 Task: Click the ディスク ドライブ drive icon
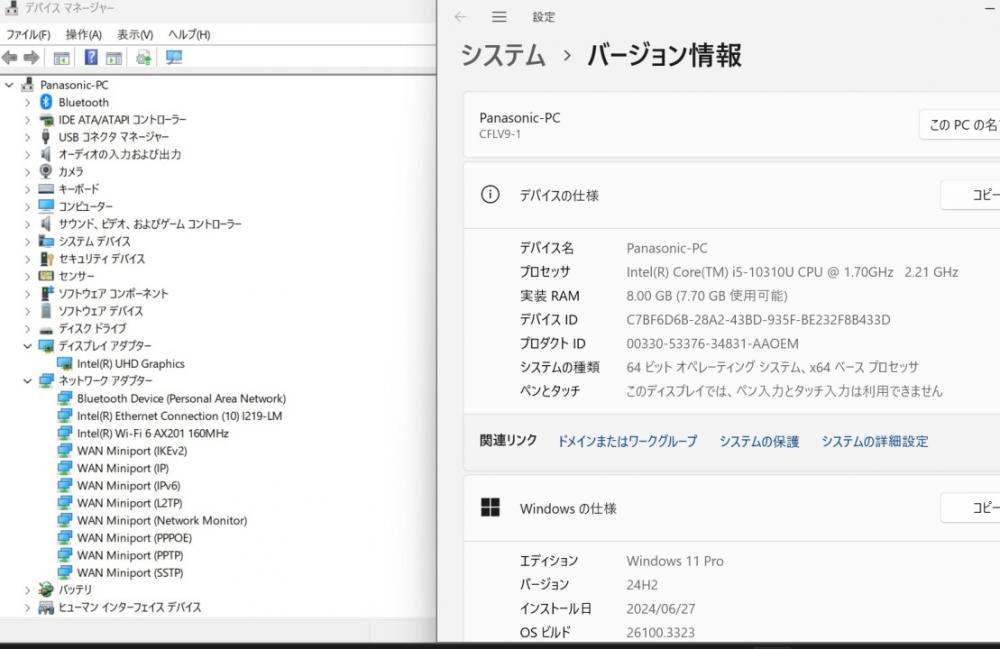click(x=46, y=329)
